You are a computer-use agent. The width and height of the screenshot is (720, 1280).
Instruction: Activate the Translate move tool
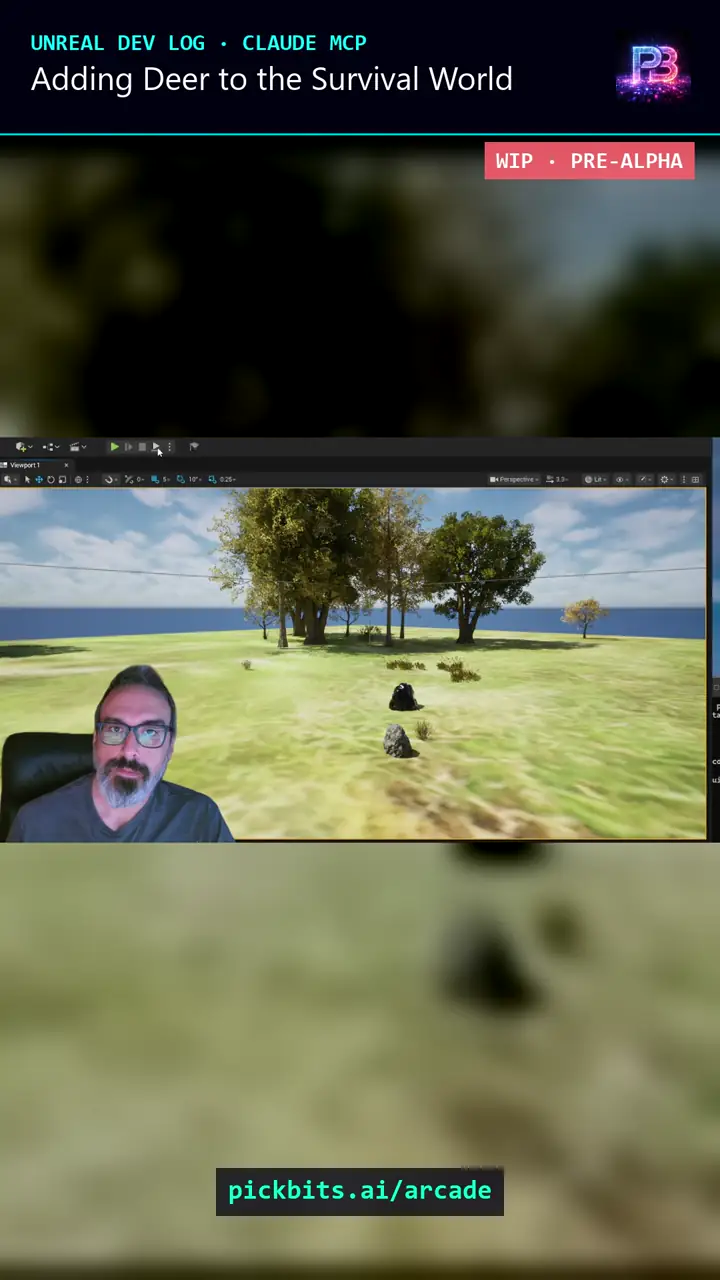39,479
